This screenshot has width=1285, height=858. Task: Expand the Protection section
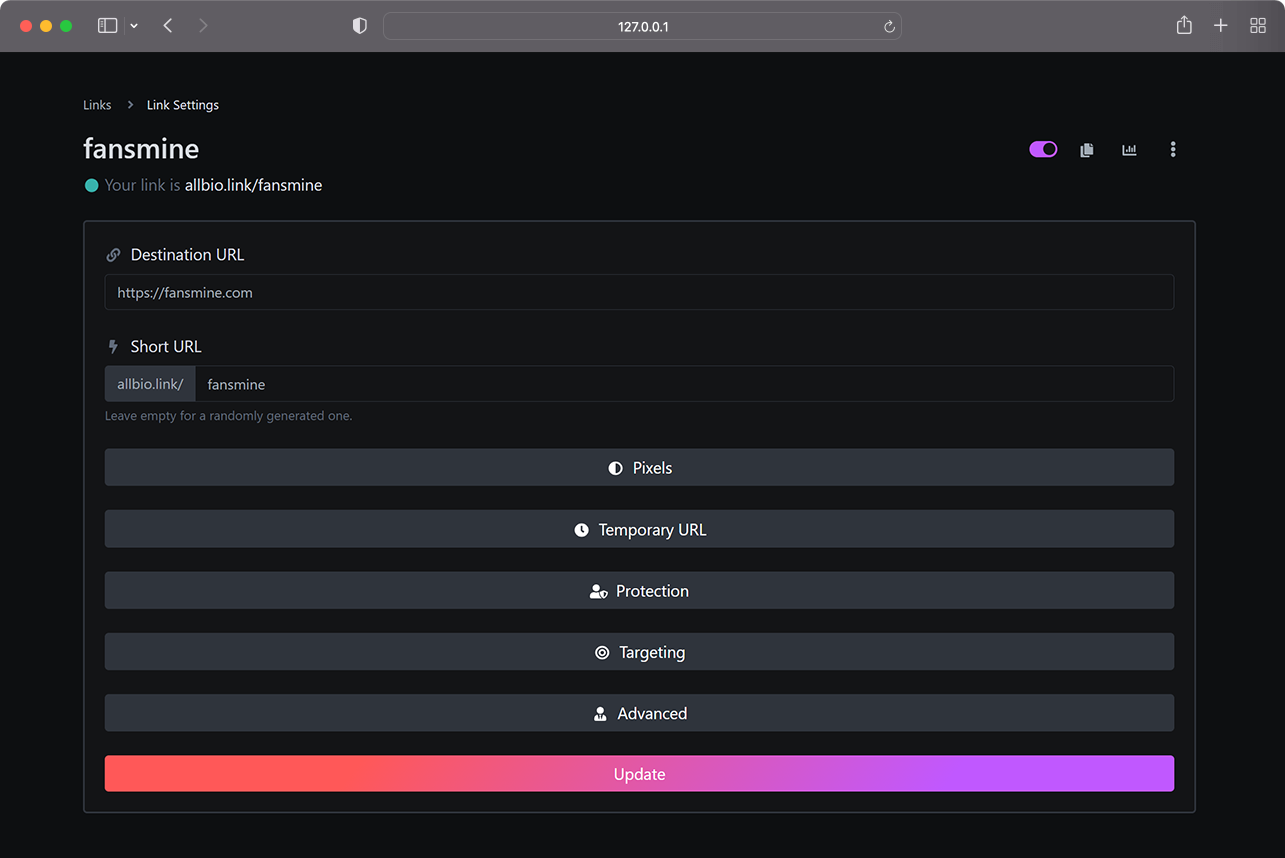tap(639, 590)
